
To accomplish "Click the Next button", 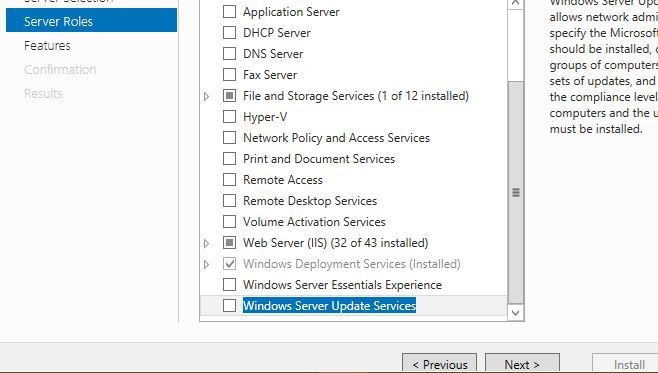I will 522,363.
